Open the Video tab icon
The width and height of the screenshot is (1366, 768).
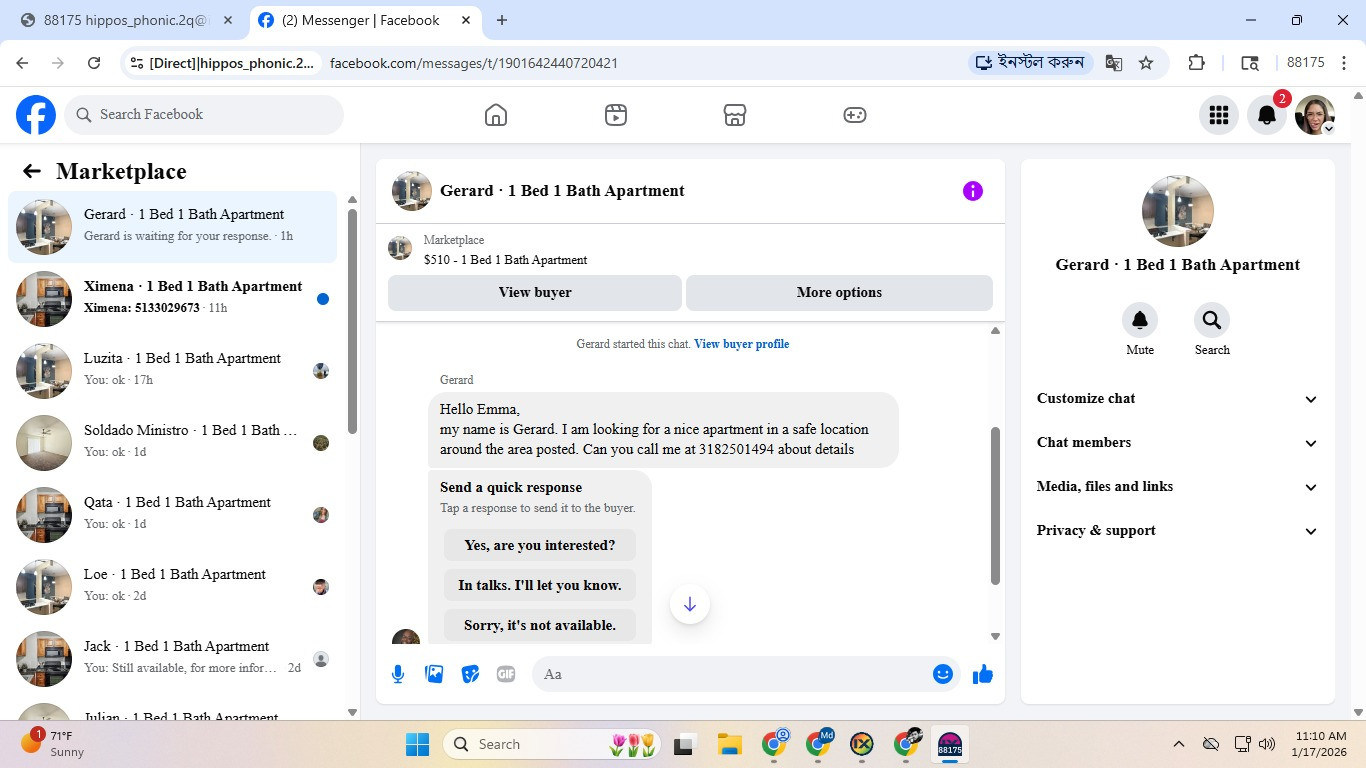click(616, 115)
